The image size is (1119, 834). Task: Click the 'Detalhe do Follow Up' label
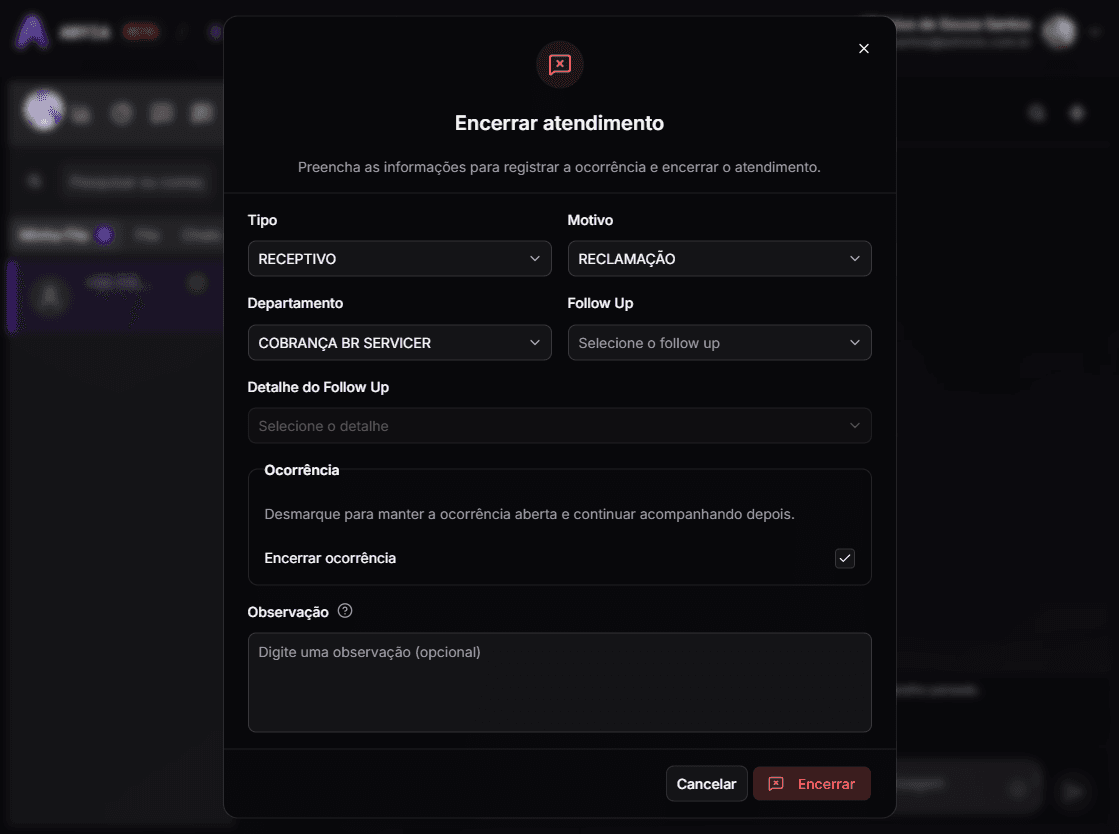[x=318, y=387]
